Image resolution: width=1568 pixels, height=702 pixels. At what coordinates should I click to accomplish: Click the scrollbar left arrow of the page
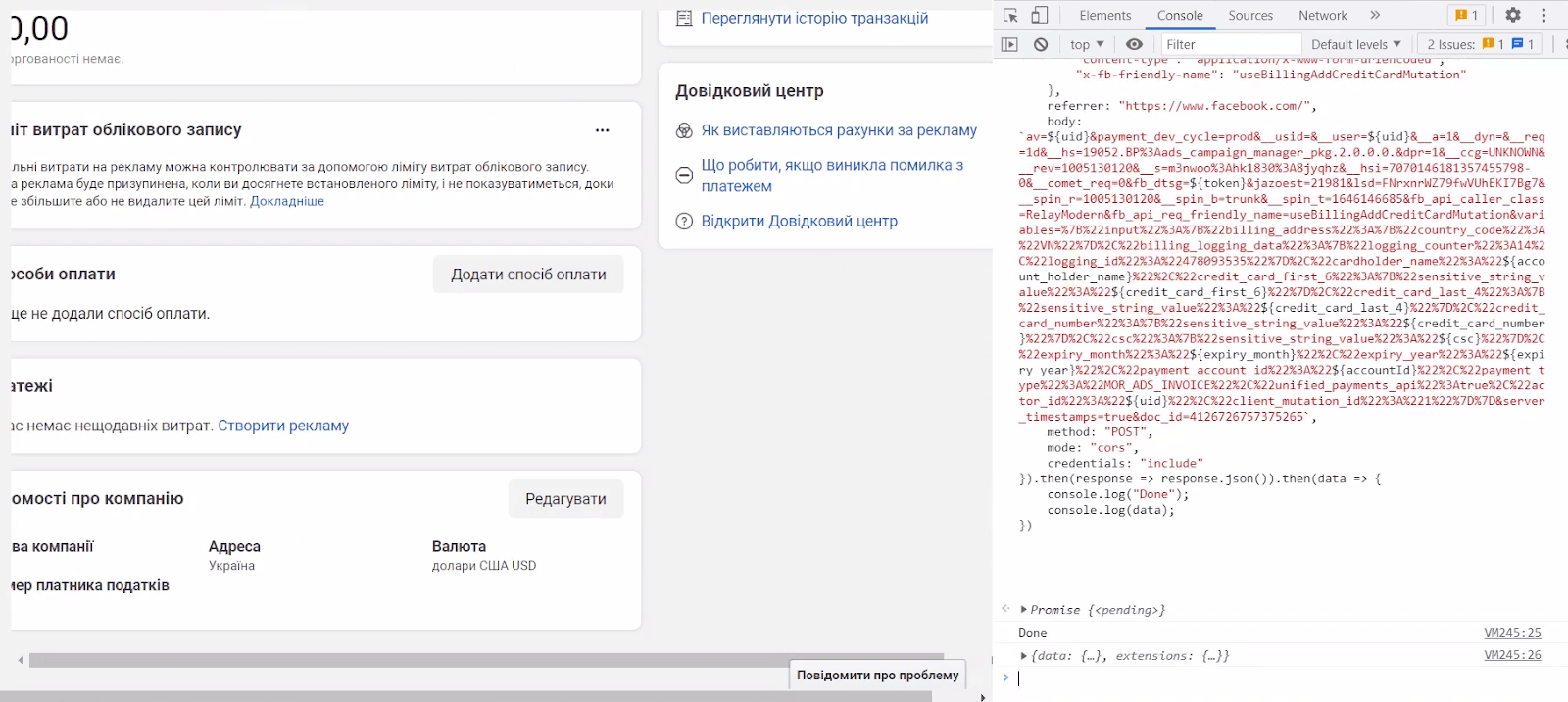point(20,660)
